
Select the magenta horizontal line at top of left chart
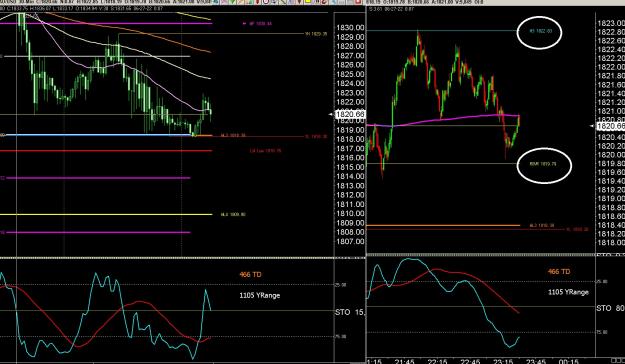click(106, 24)
